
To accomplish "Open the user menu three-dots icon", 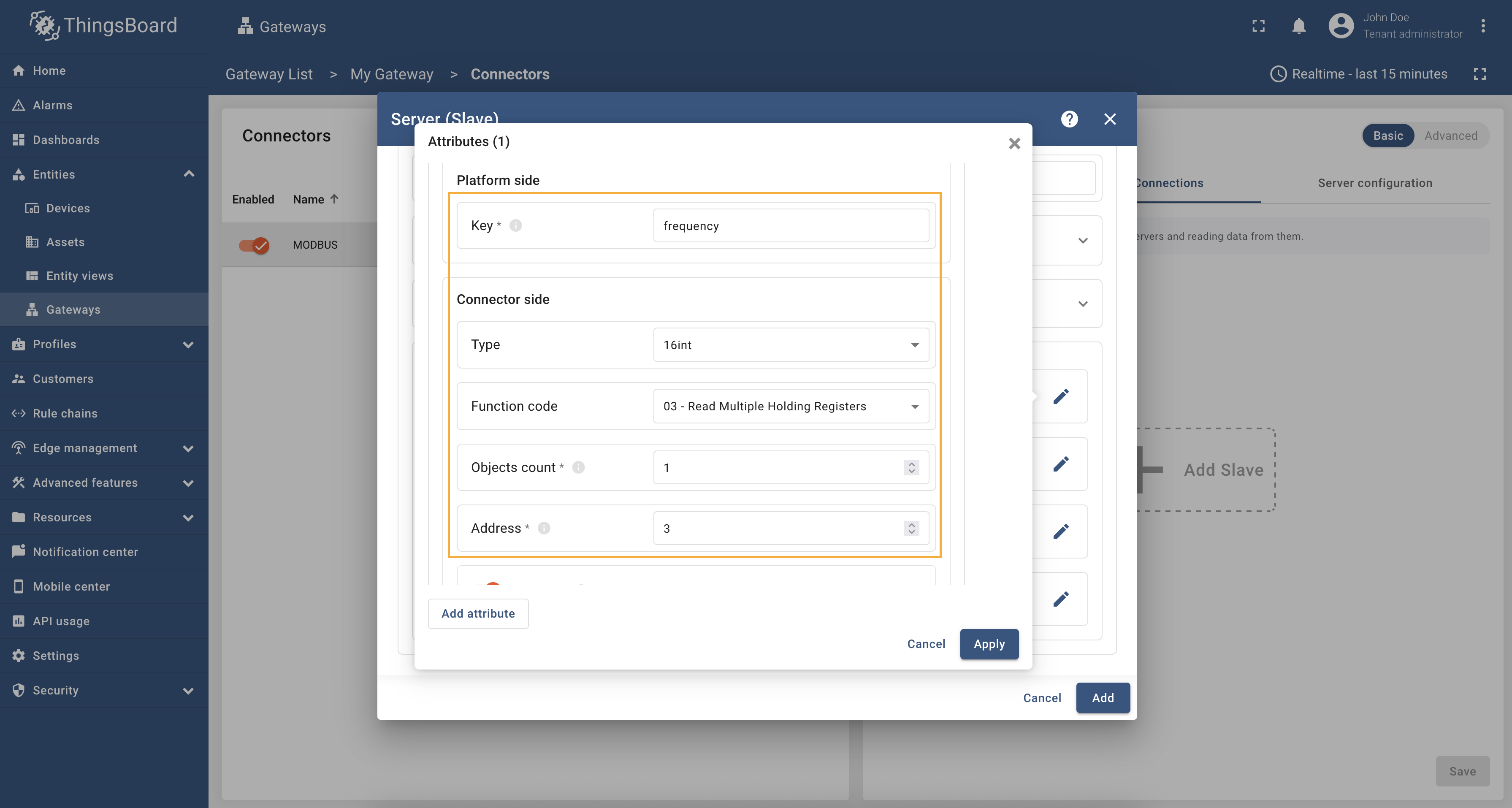I will click(x=1482, y=26).
